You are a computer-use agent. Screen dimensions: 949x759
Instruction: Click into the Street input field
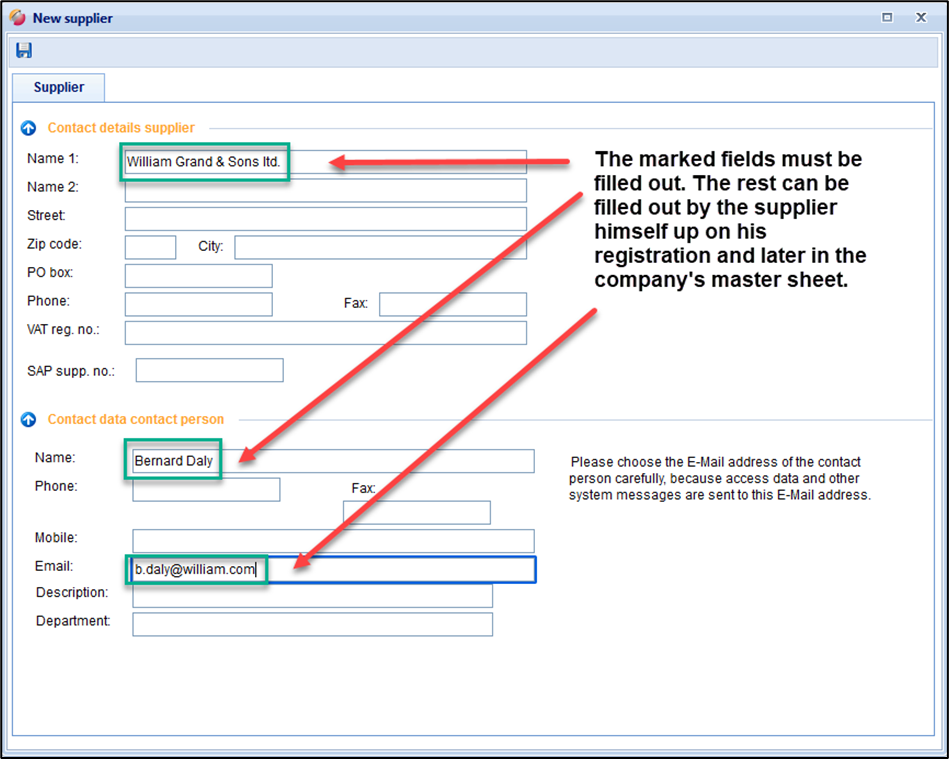[325, 219]
